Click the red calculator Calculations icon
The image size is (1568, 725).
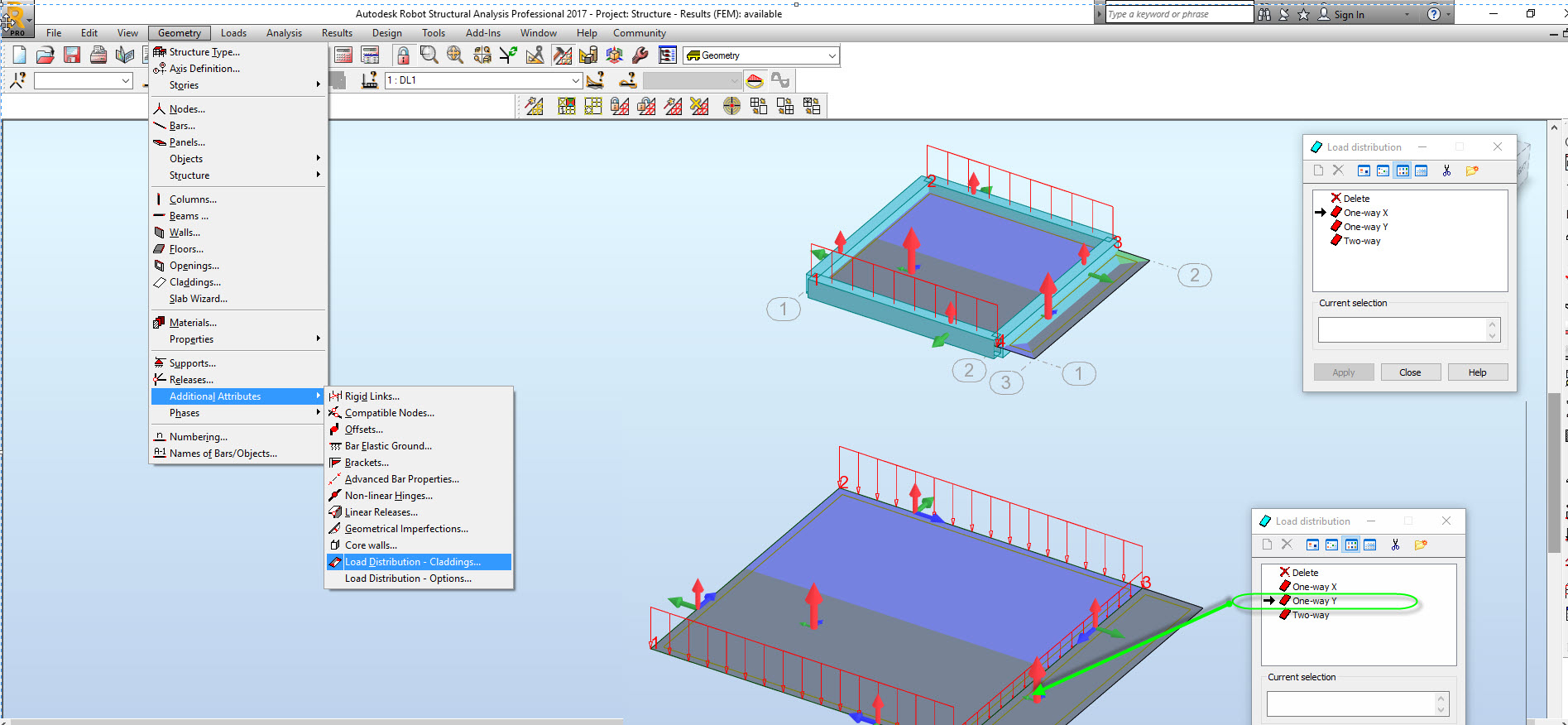point(343,55)
